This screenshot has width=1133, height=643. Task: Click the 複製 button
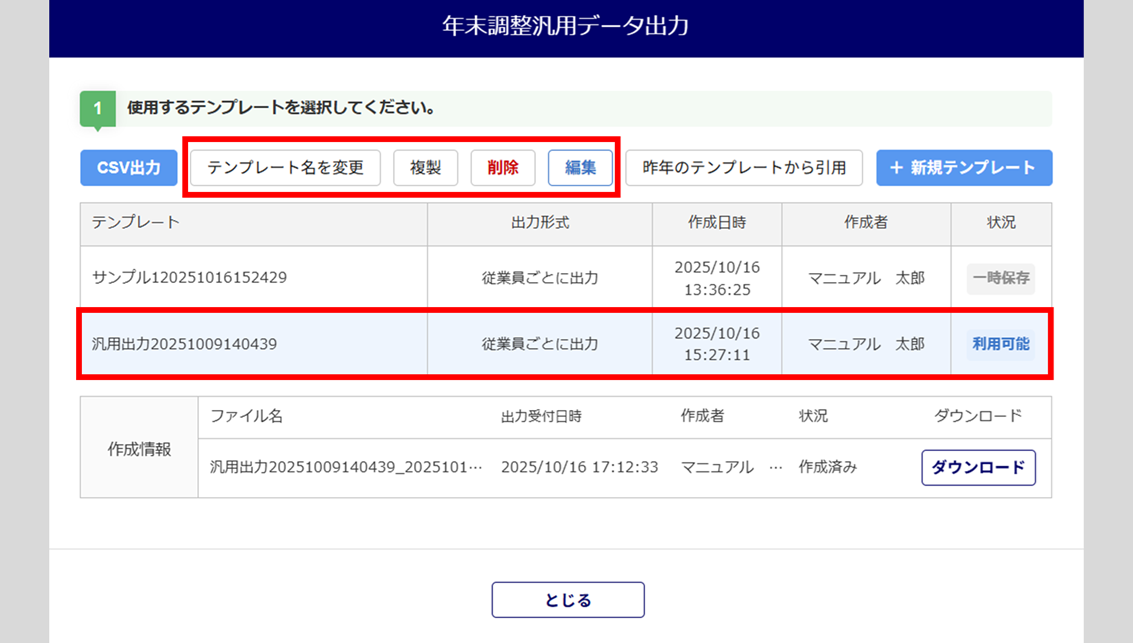[x=426, y=168]
